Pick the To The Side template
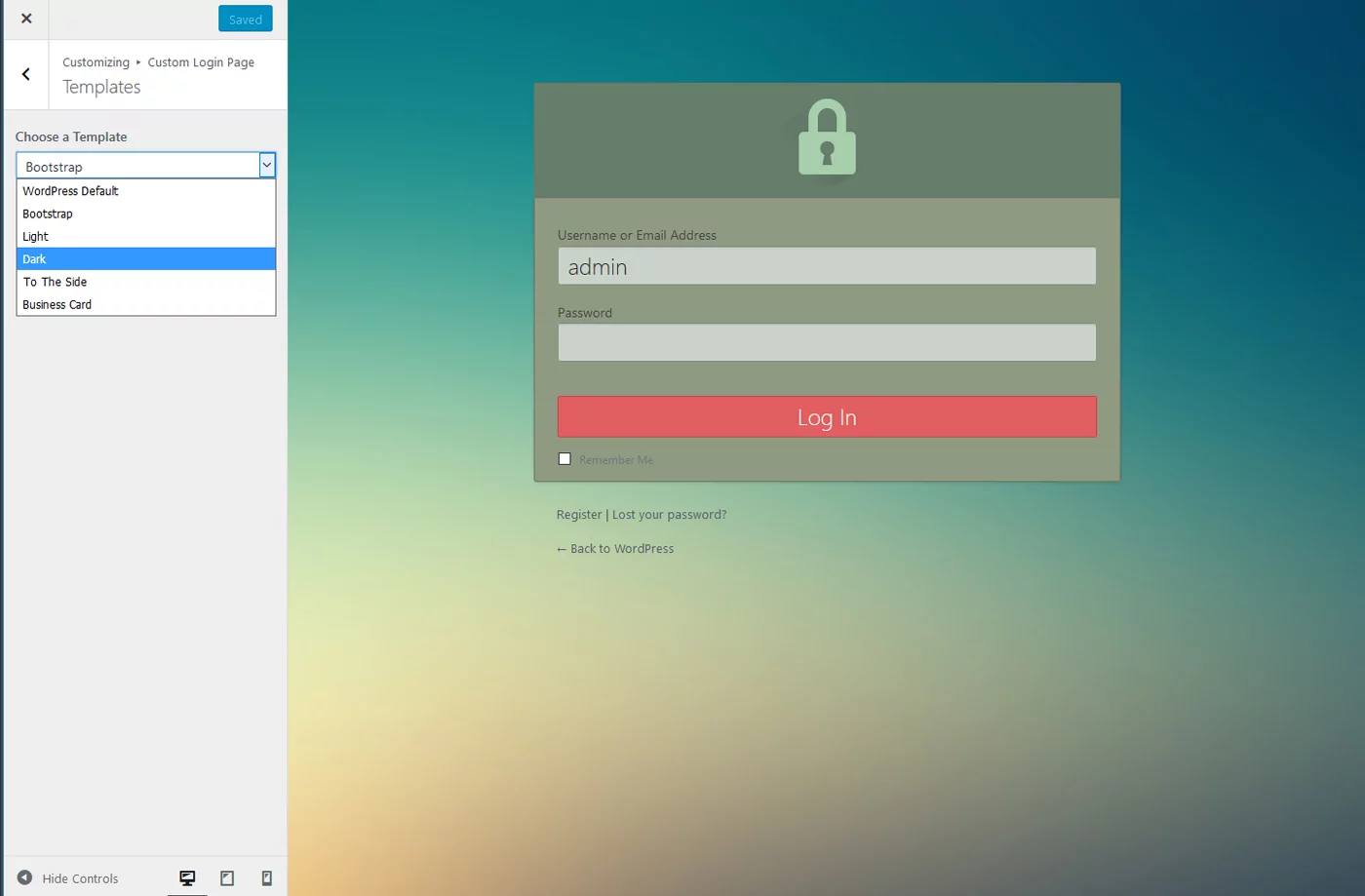This screenshot has height=896, width=1365. [x=146, y=282]
